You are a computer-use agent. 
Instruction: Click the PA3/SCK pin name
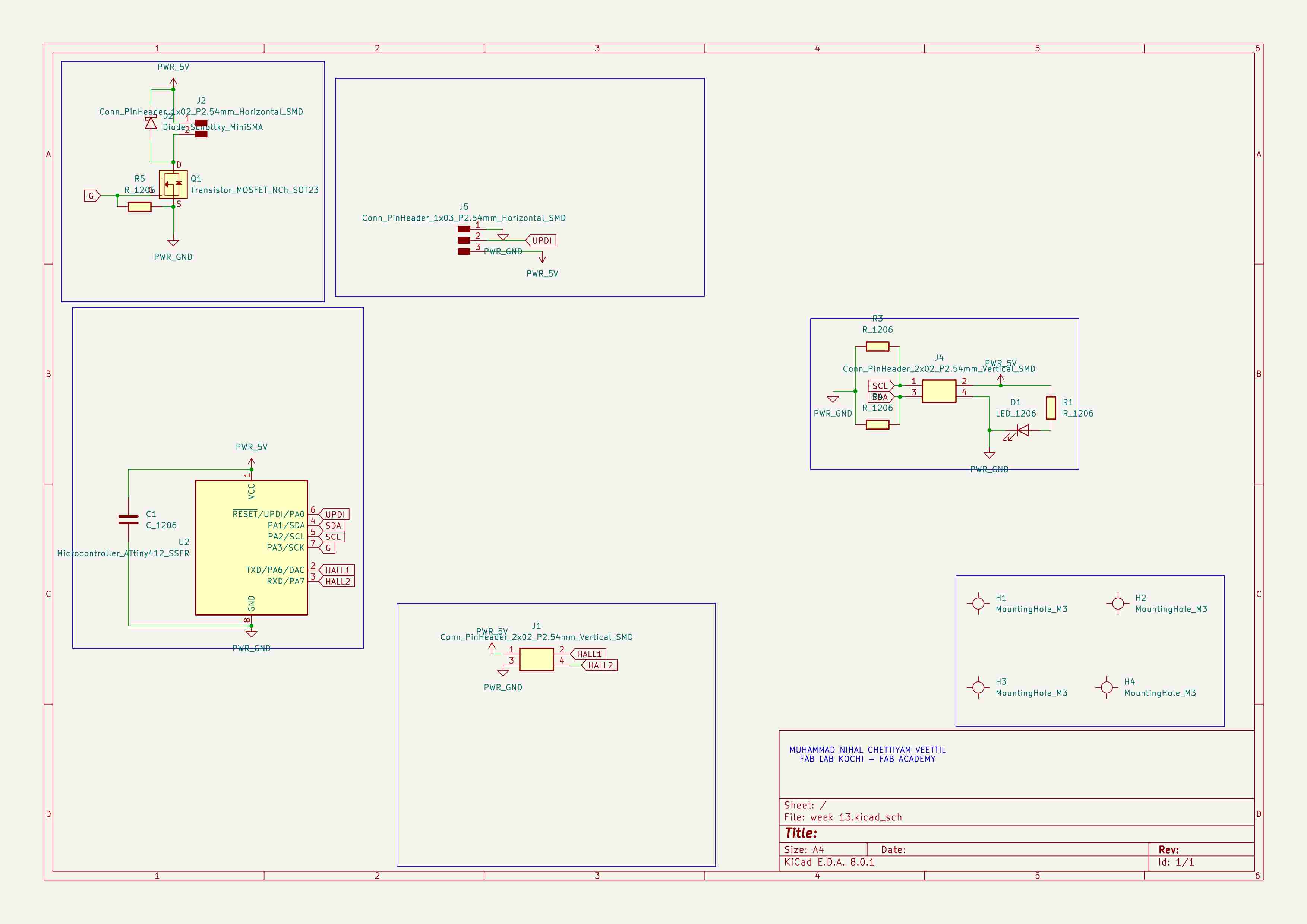[286, 548]
